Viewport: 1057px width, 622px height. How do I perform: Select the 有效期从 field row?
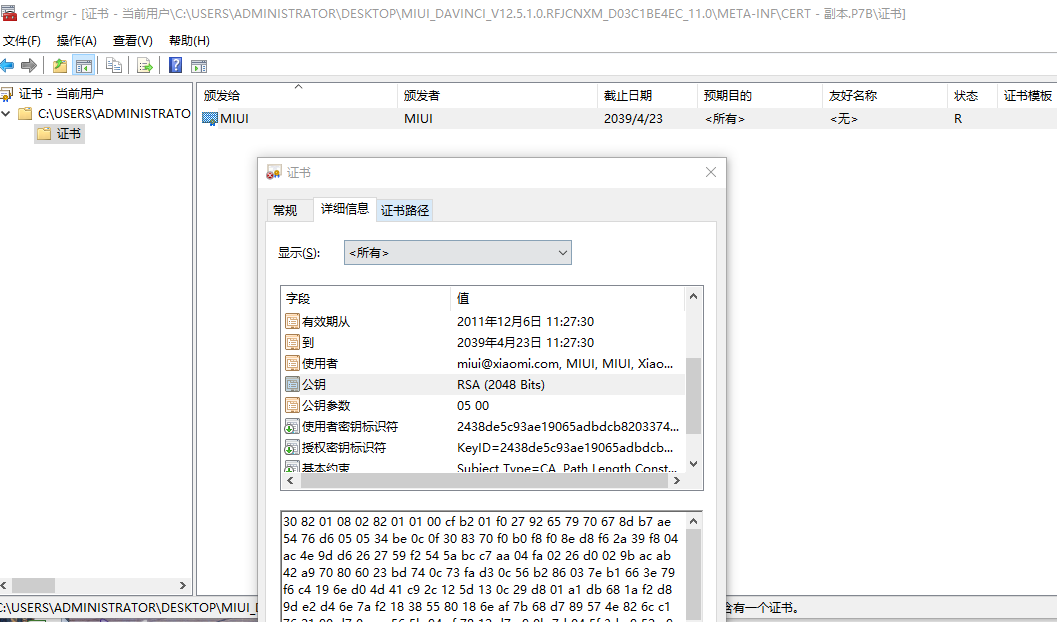[x=483, y=321]
